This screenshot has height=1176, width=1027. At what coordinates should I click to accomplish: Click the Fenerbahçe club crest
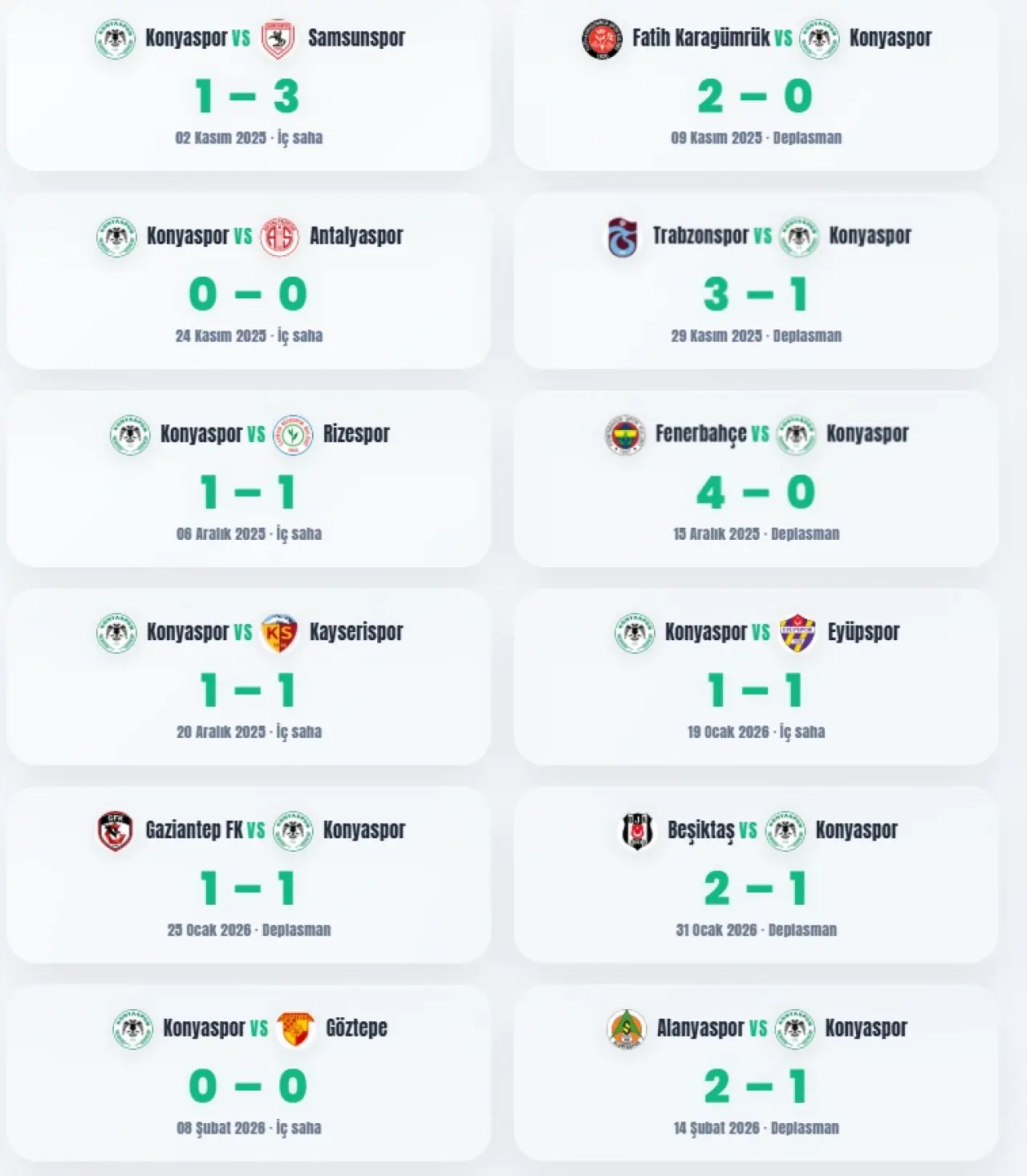point(624,435)
